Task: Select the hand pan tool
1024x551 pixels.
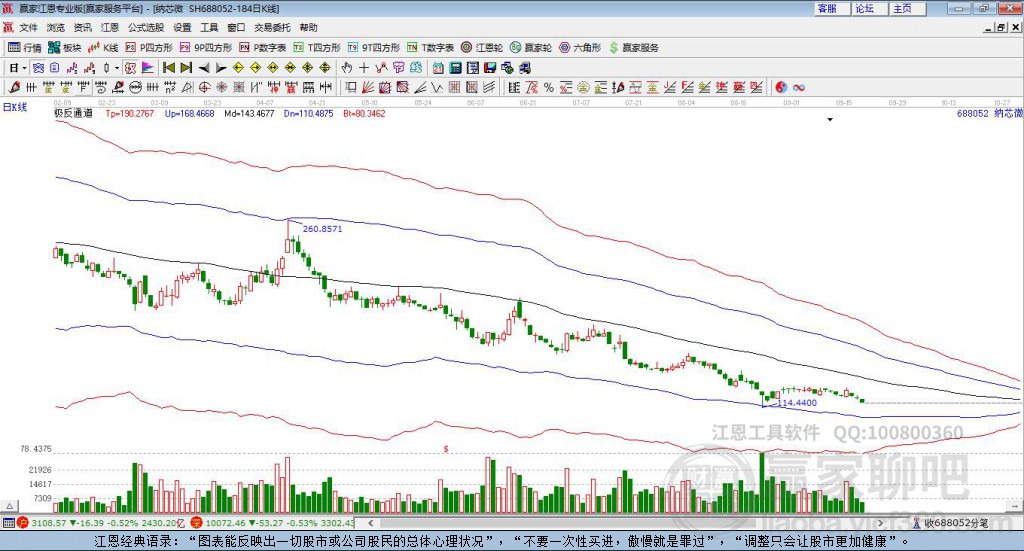Action: pos(346,68)
